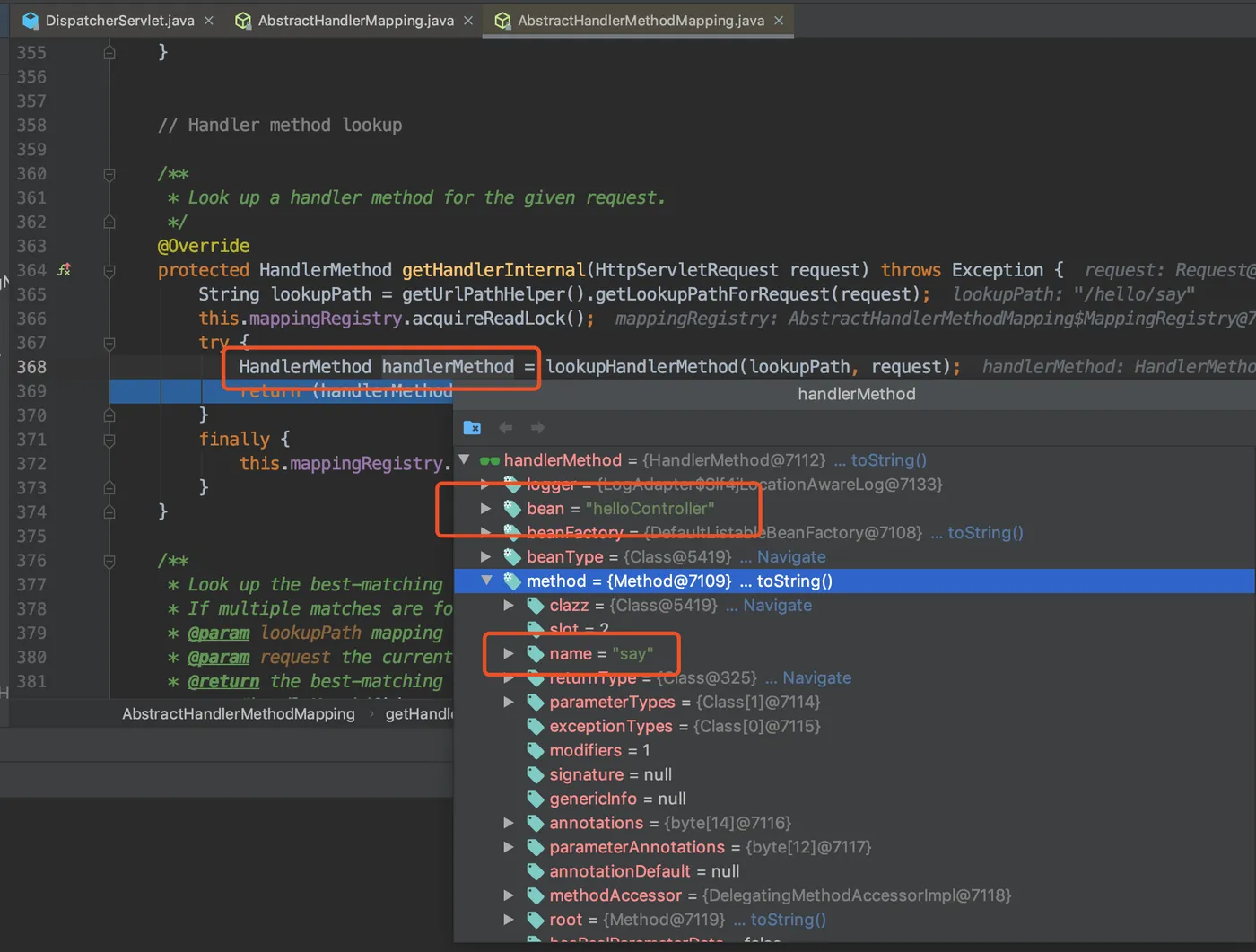This screenshot has height=952, width=1256.
Task: Collapse the fold marker at line 360
Action: (109, 174)
